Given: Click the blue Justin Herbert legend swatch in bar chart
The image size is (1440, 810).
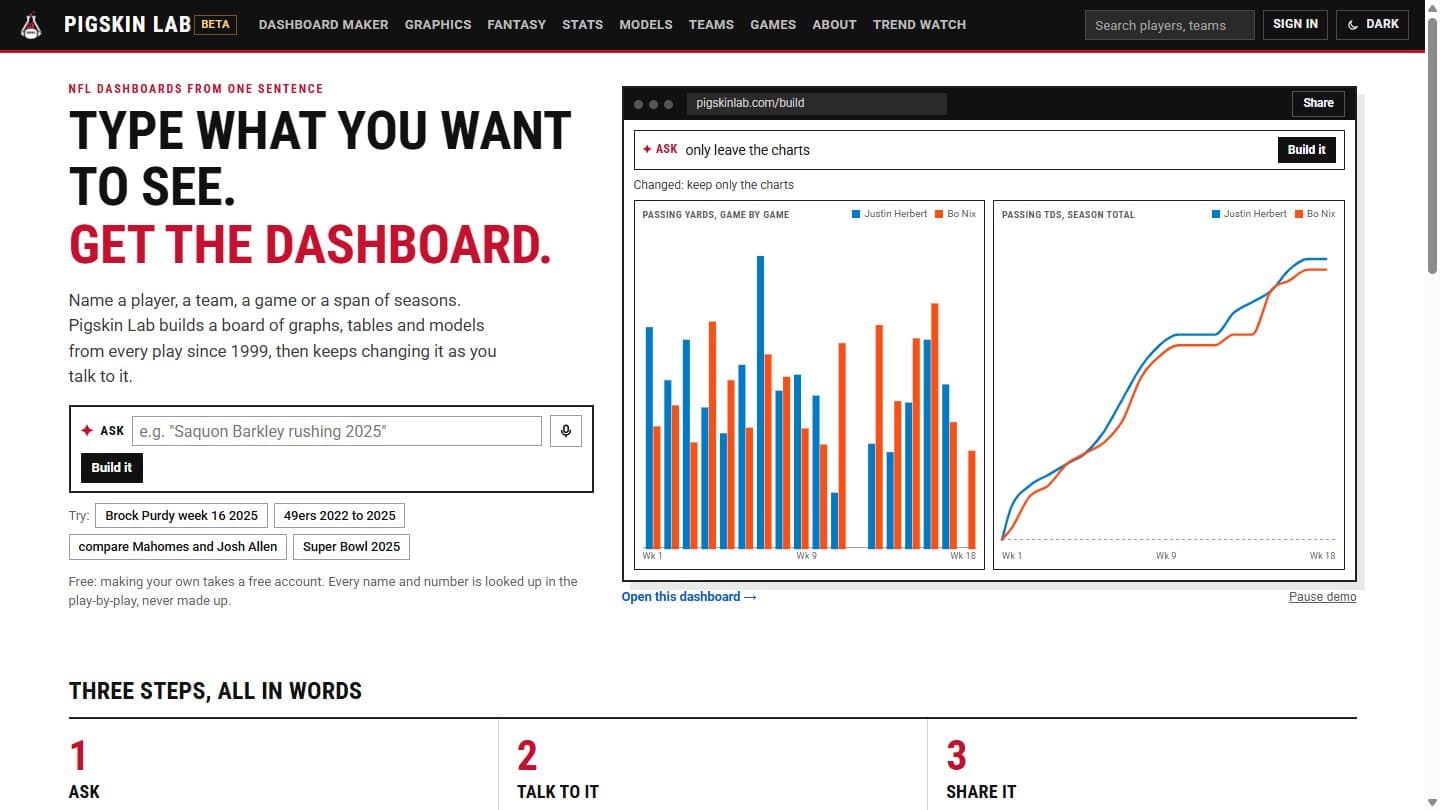Looking at the screenshot, I should [856, 214].
